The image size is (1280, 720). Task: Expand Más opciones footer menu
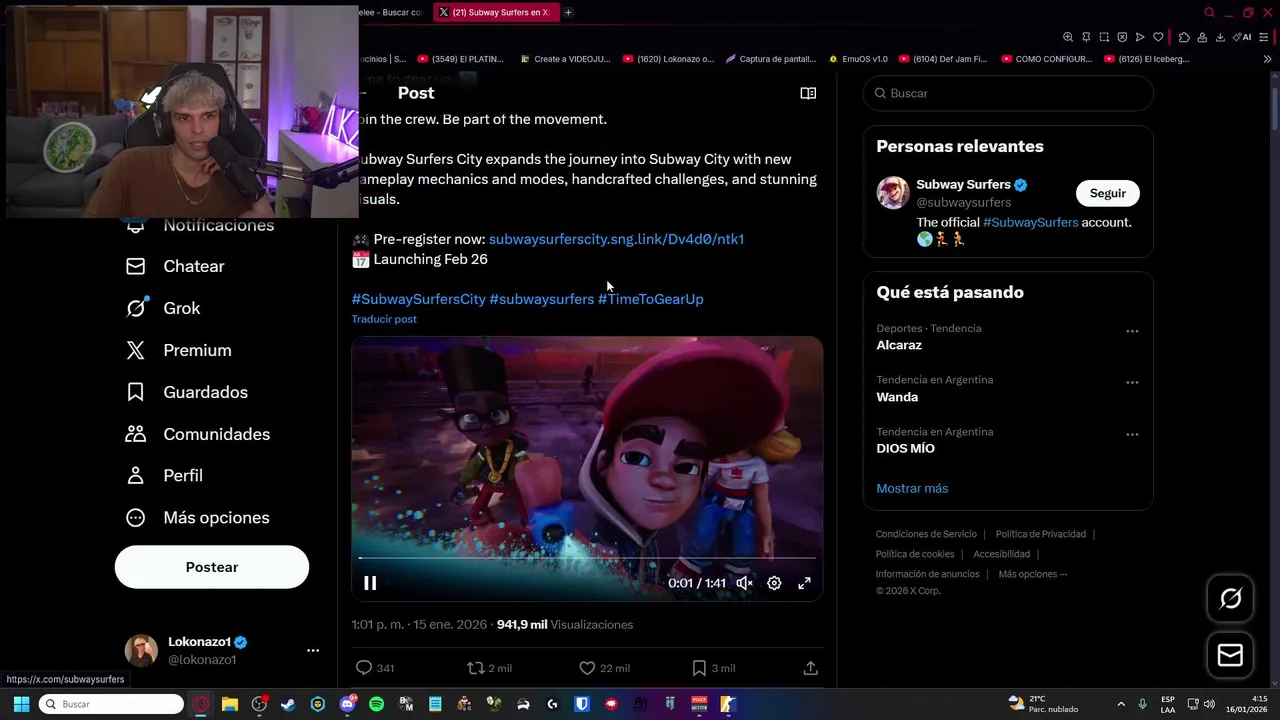click(1033, 574)
